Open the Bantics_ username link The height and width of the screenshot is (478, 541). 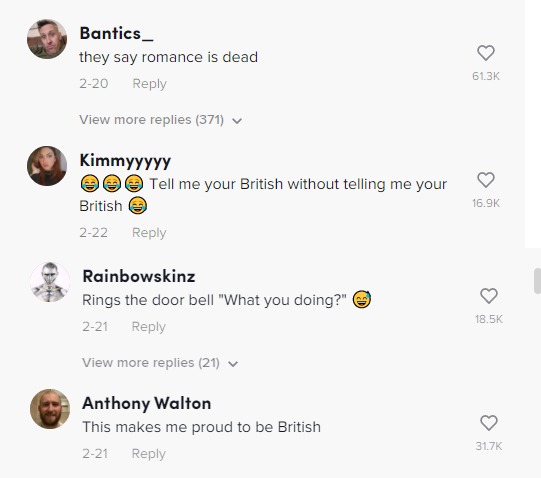tap(116, 33)
